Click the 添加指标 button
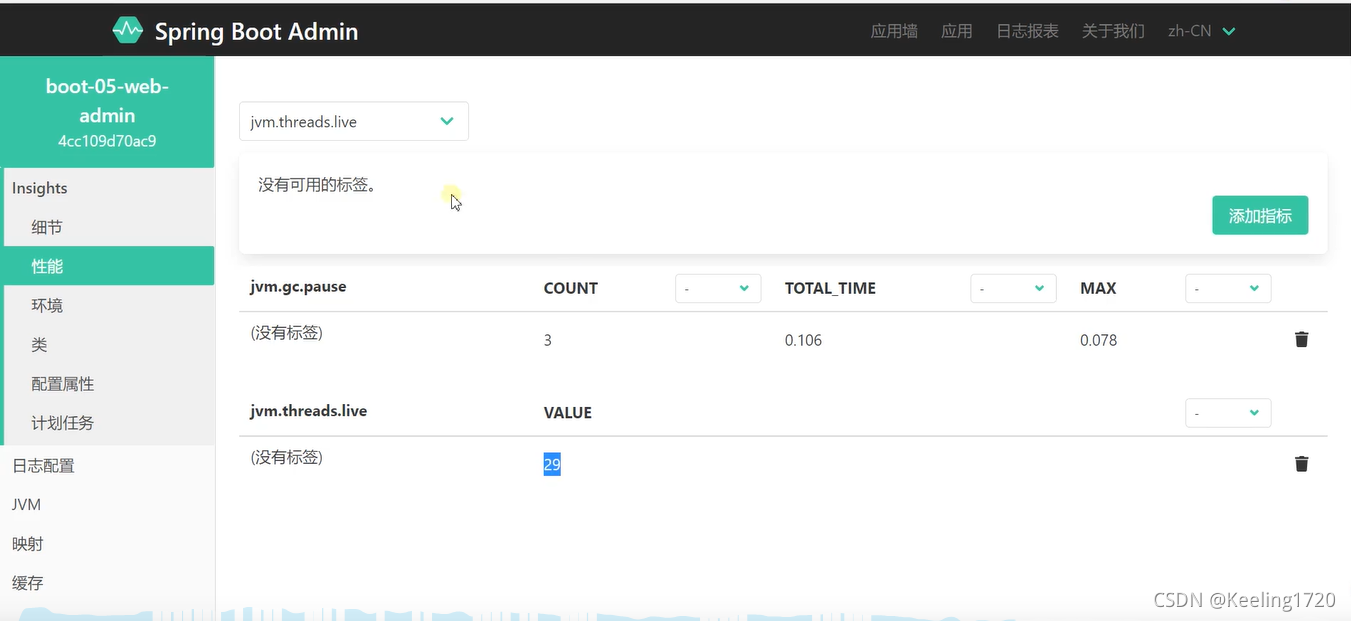 (x=1260, y=215)
